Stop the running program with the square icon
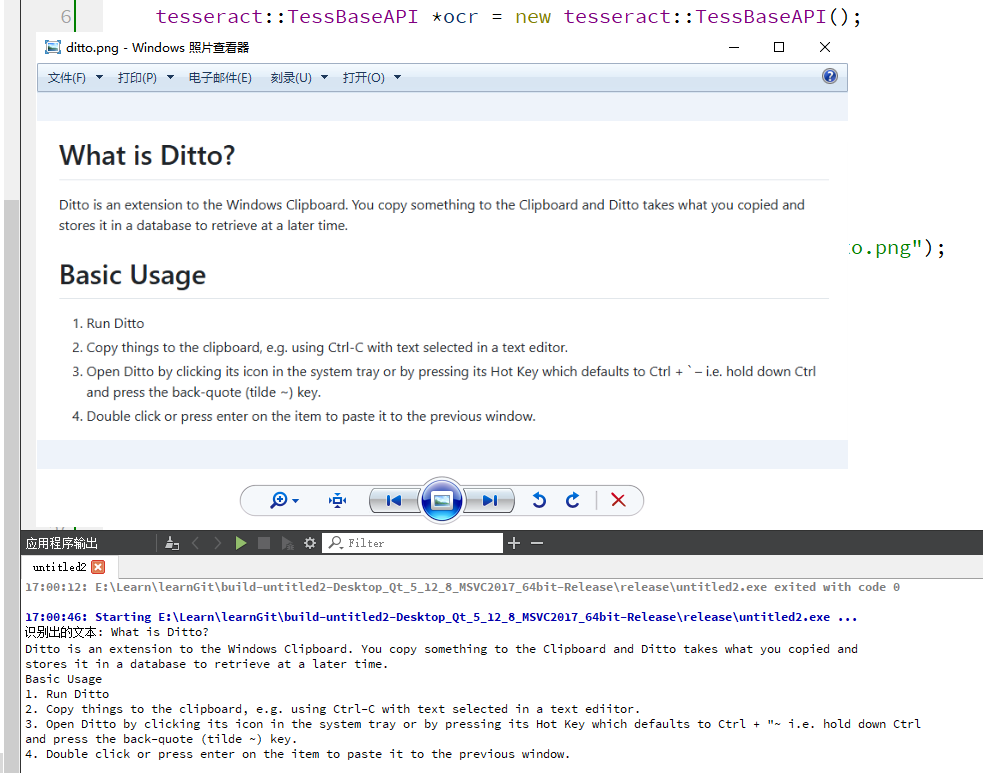 [x=264, y=543]
